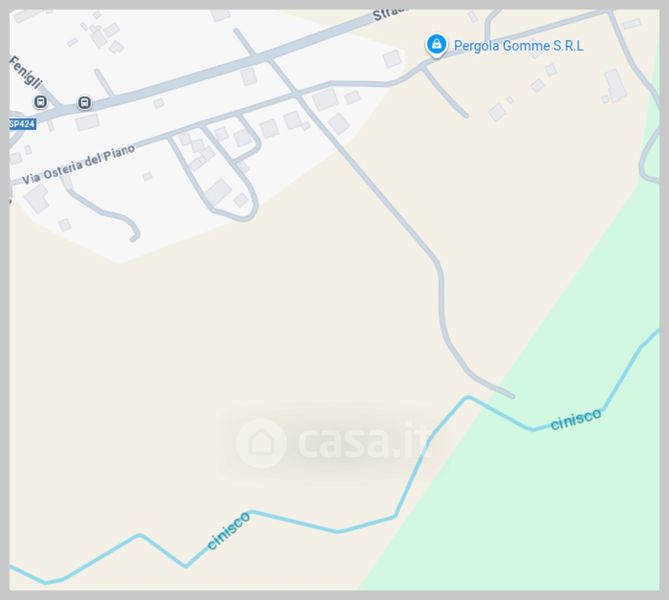This screenshot has height=600, width=669.
Task: Click the elongated building east of Pergola Gomme
Action: pyautogui.click(x=615, y=86)
